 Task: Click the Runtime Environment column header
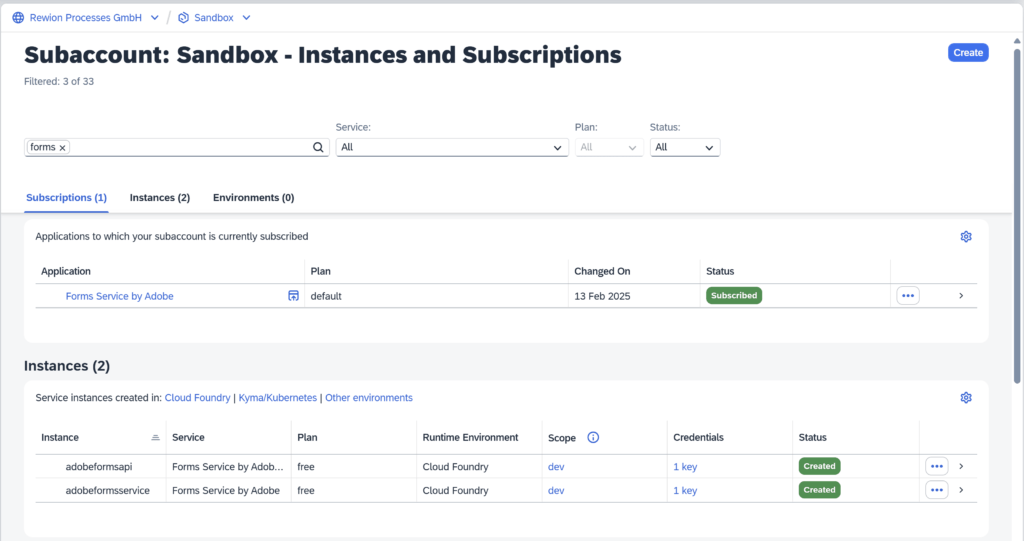click(x=470, y=438)
